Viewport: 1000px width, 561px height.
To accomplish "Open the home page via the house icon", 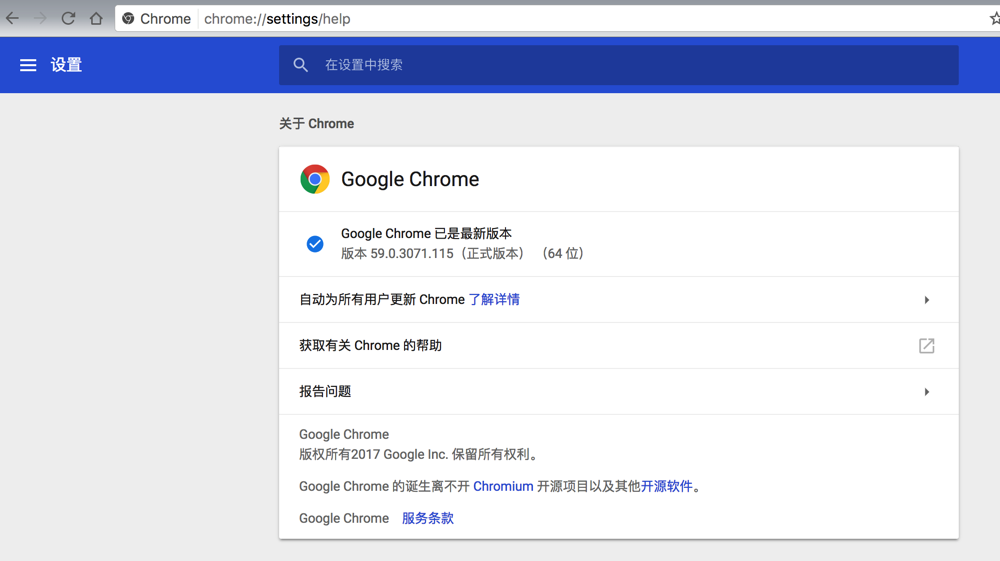I will (x=96, y=18).
